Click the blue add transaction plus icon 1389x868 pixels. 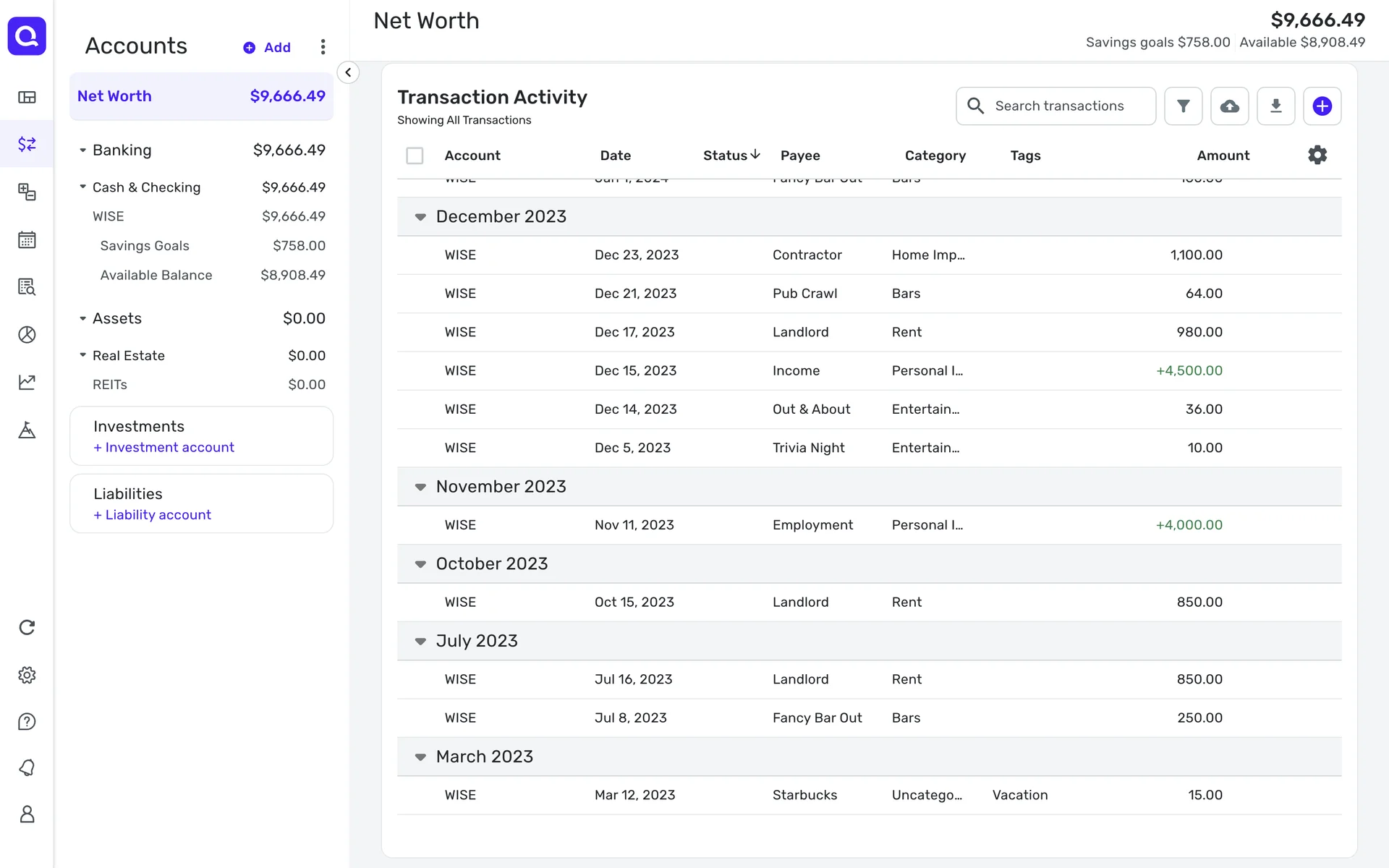[x=1322, y=106]
